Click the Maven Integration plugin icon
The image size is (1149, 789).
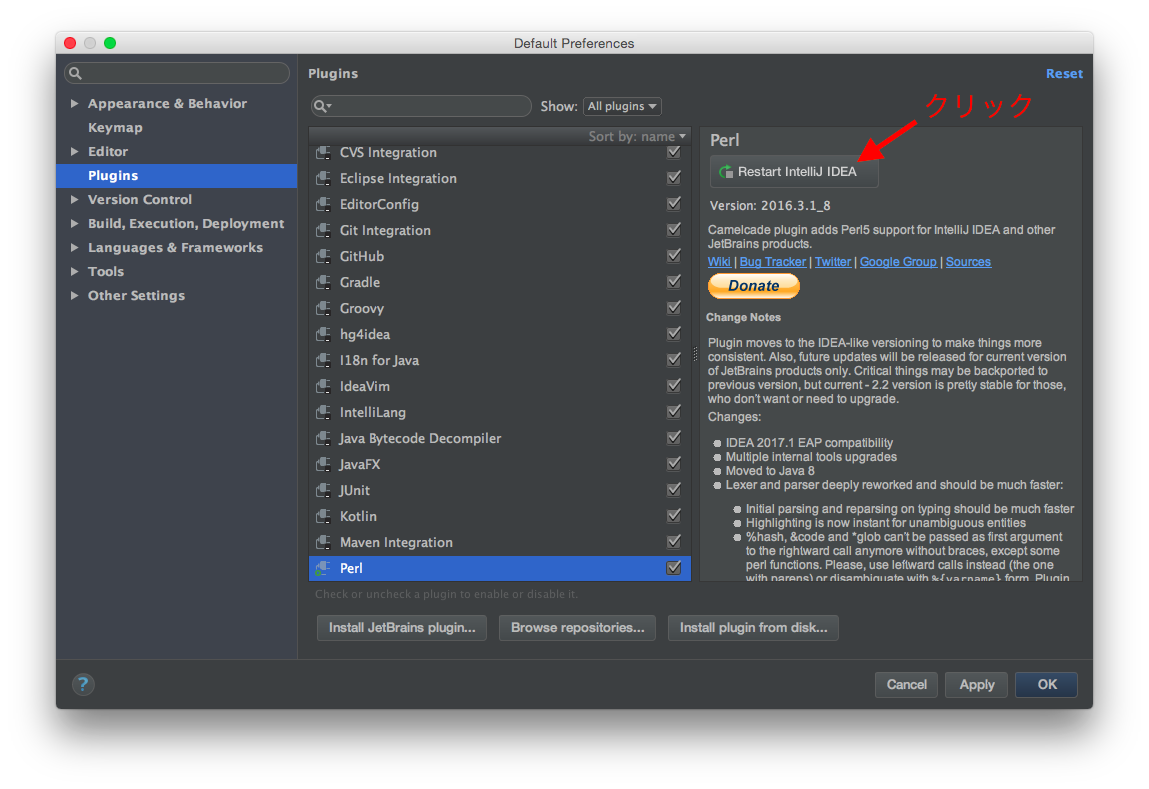(323, 542)
